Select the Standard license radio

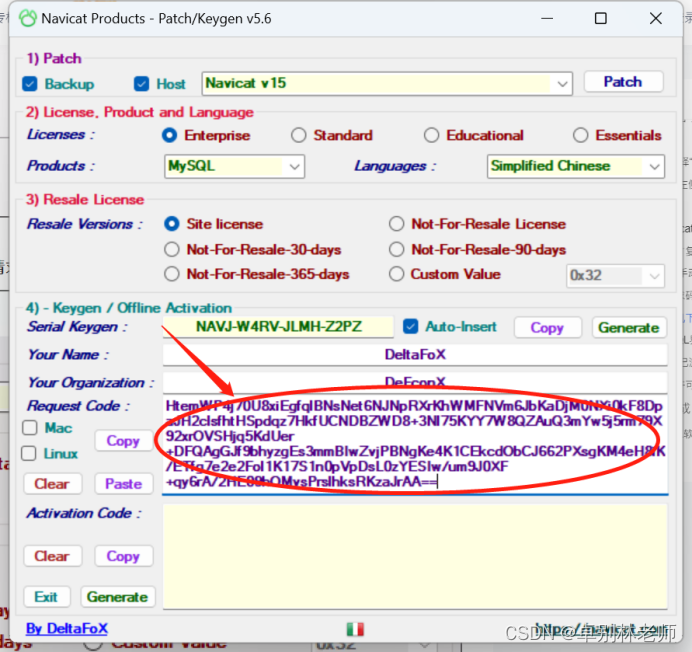[x=299, y=135]
